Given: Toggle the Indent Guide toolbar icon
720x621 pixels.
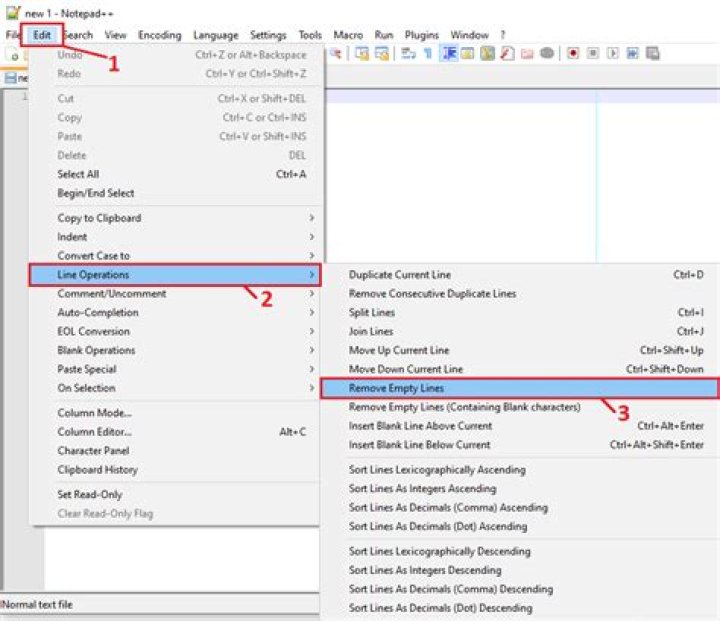Looking at the screenshot, I should click(449, 54).
